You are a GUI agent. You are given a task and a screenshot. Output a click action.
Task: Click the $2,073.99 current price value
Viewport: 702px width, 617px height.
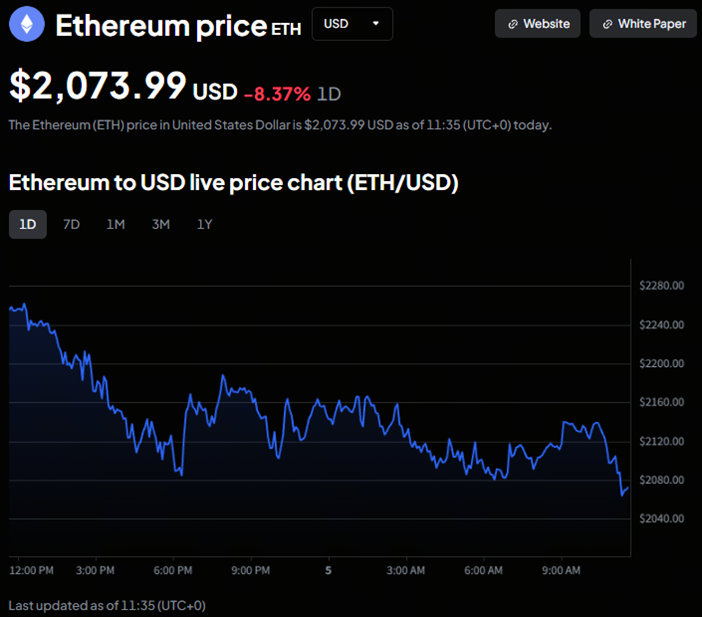98,85
